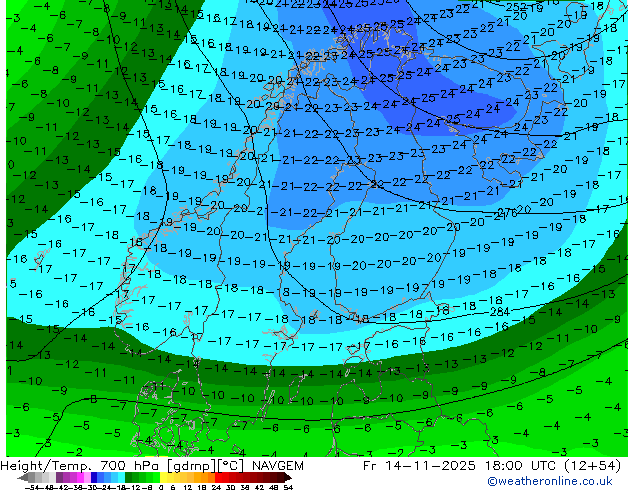Pick the dark blue legend swatch near -30

[x=94, y=477]
